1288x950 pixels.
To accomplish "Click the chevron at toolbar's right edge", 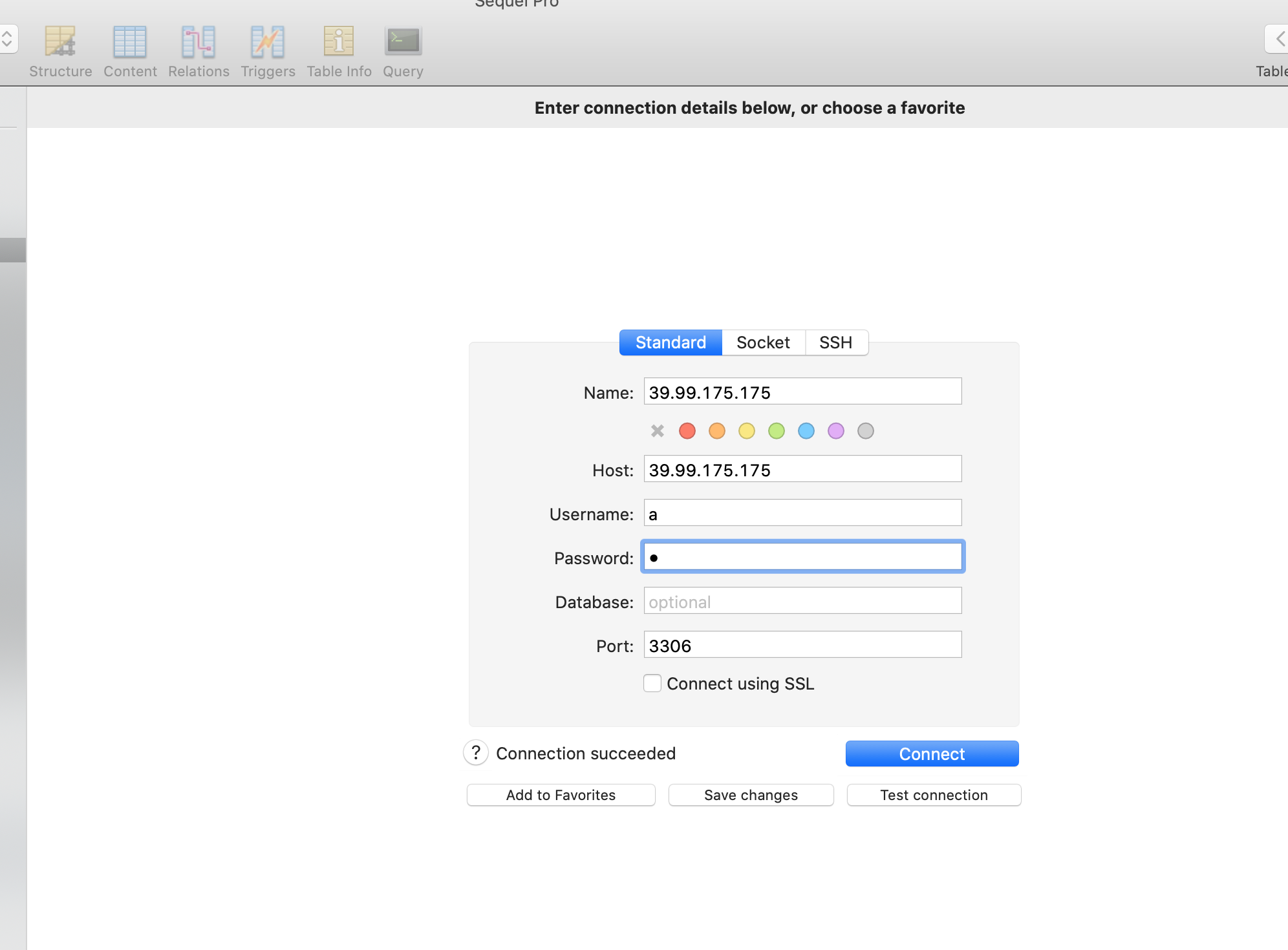I will (1278, 39).
